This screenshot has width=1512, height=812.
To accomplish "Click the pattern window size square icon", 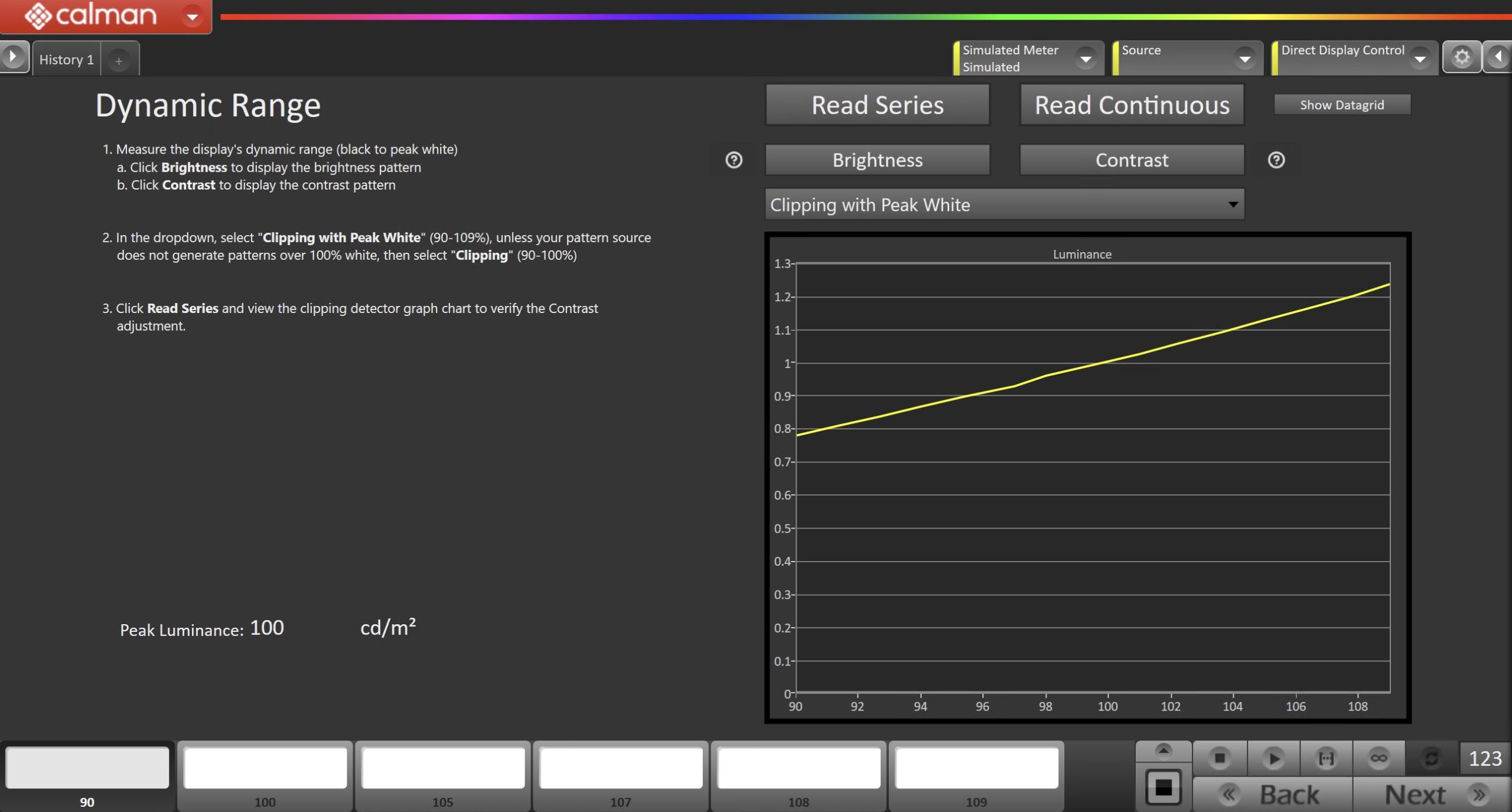I will 1163,787.
